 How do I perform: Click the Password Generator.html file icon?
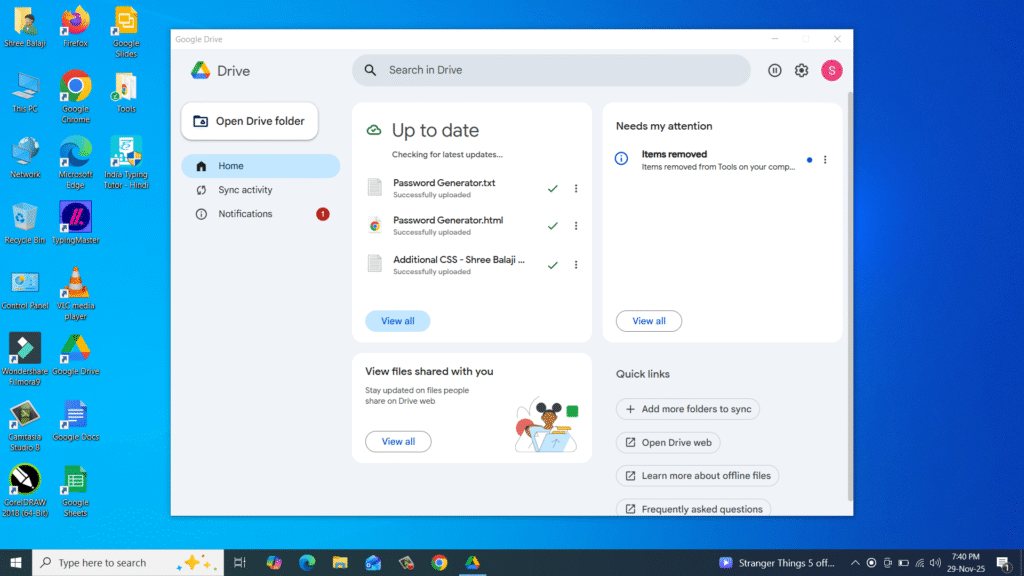pyautogui.click(x=375, y=225)
